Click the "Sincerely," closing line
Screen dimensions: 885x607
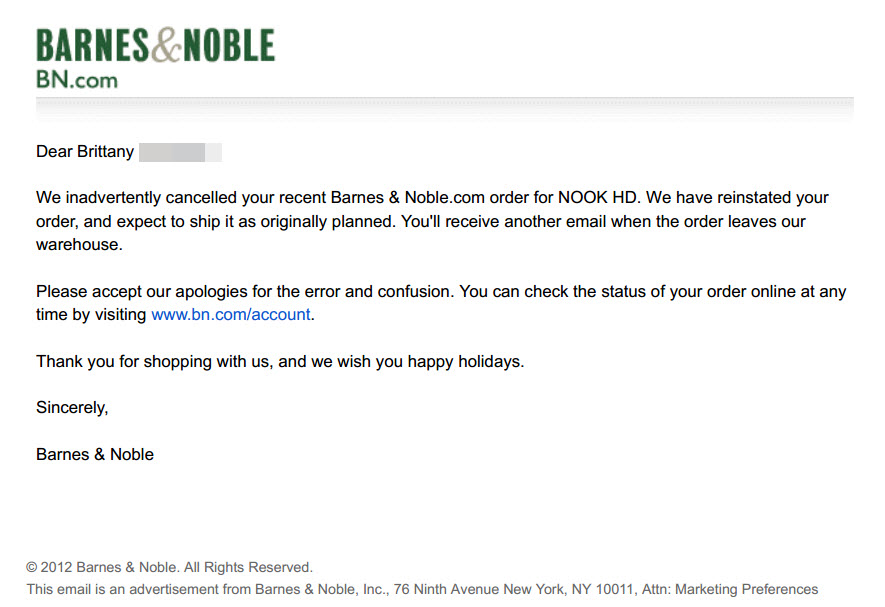coord(72,408)
